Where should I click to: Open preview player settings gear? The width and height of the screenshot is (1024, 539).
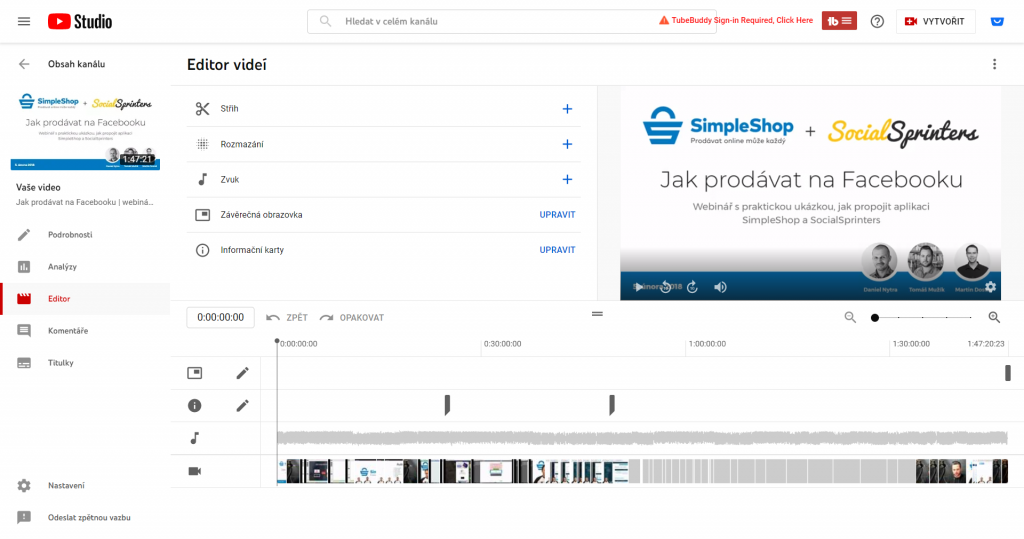991,287
